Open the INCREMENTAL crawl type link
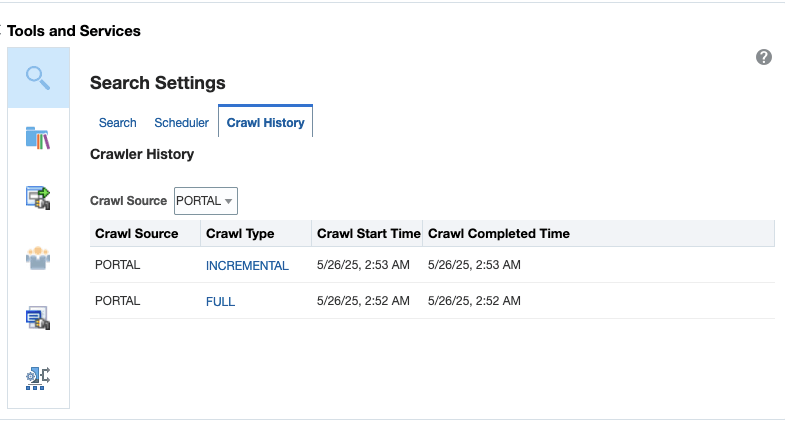 (247, 266)
